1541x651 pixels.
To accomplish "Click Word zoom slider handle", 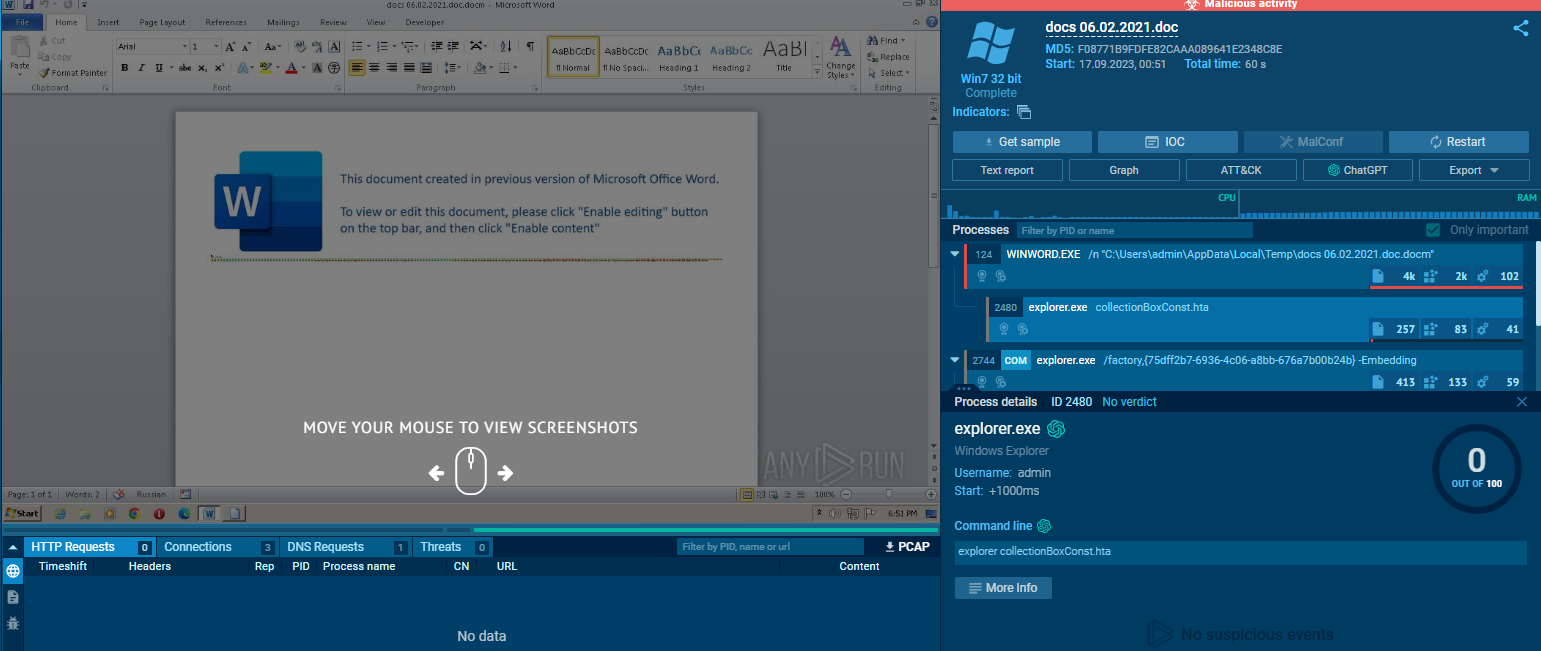I will [x=889, y=494].
